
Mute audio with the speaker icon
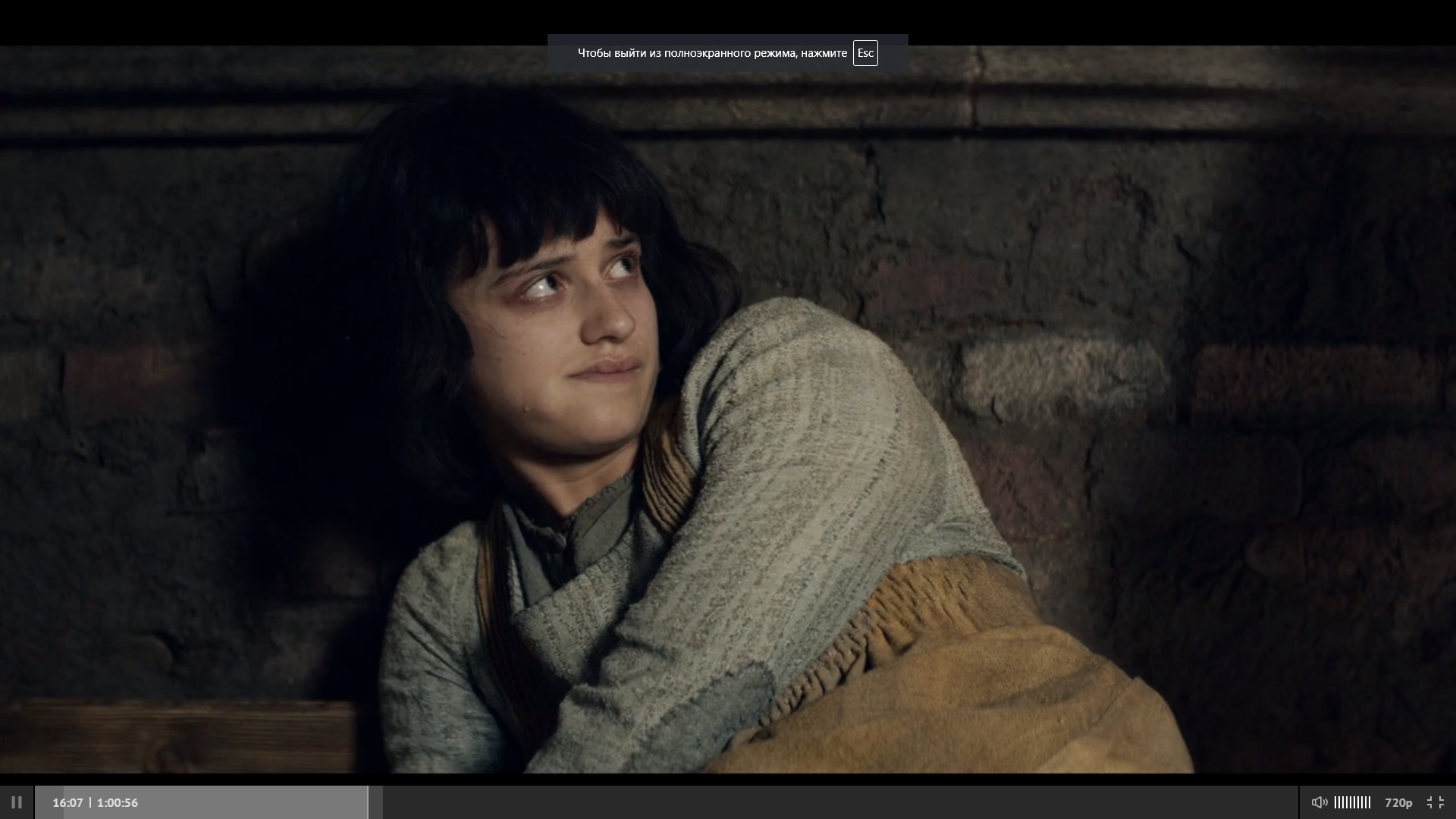coord(1319,802)
